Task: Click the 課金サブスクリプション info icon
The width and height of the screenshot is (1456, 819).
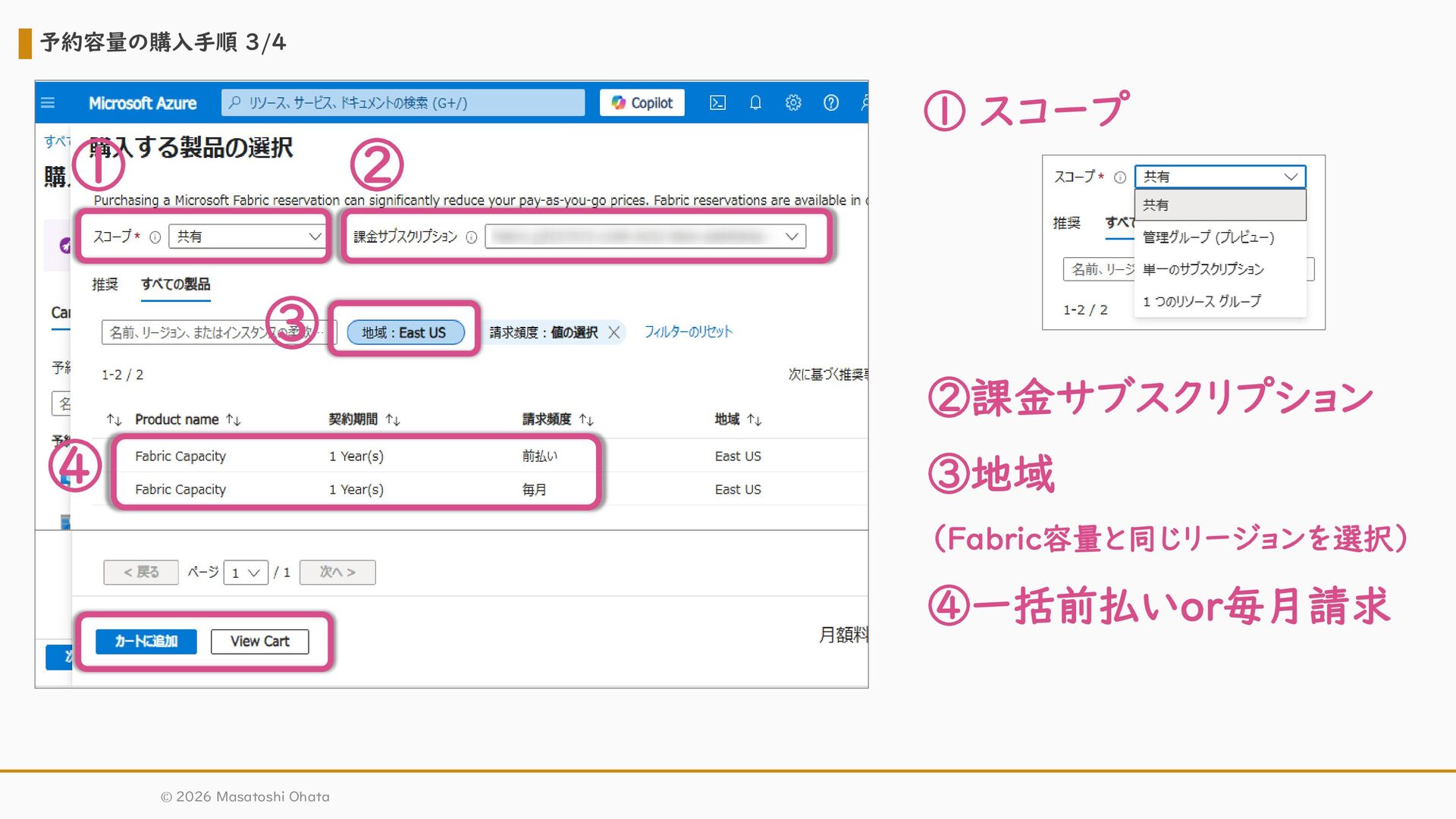Action: coord(471,237)
